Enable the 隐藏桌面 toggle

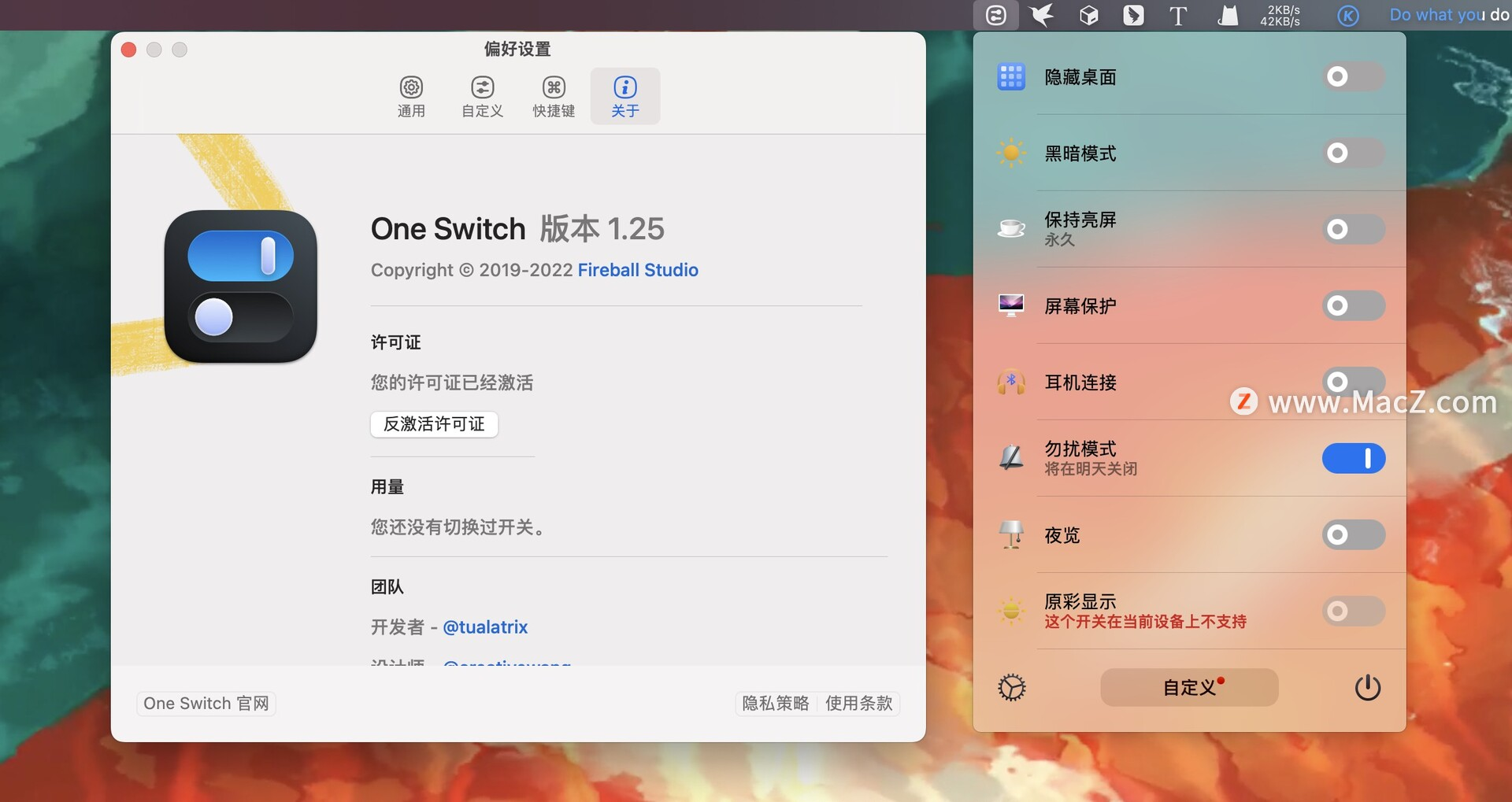pos(1352,76)
